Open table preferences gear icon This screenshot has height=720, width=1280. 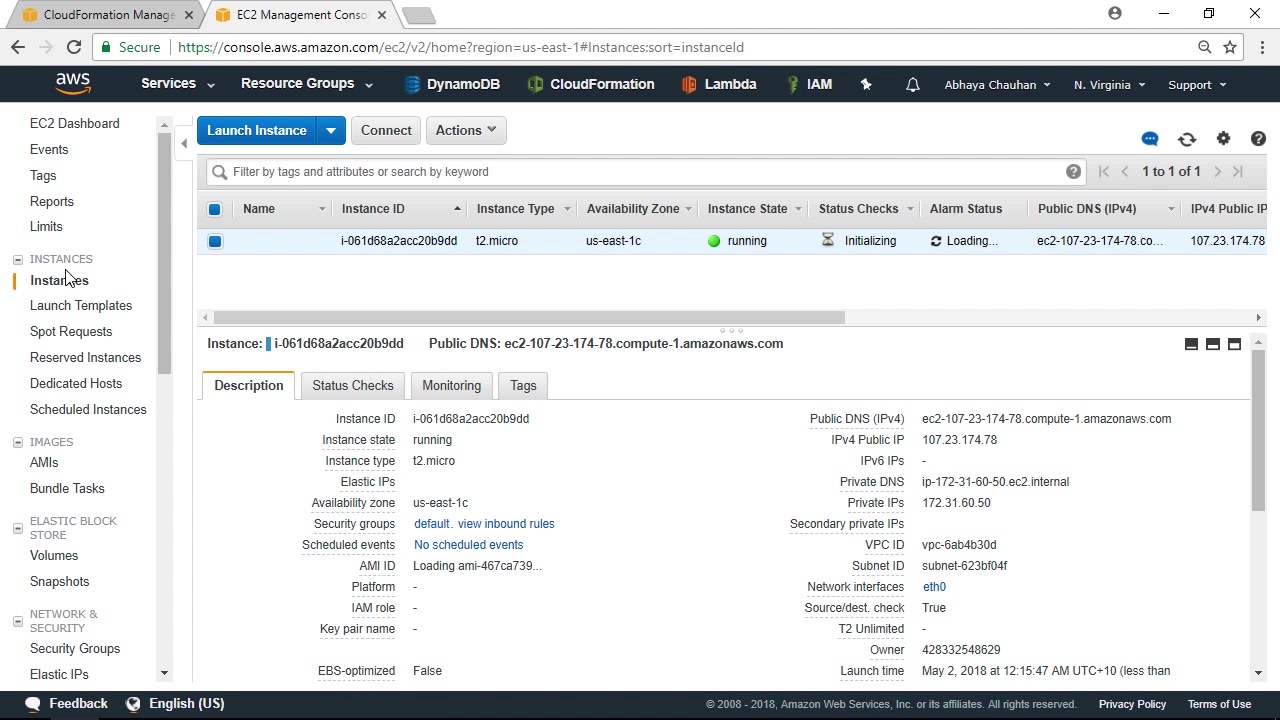coord(1223,139)
